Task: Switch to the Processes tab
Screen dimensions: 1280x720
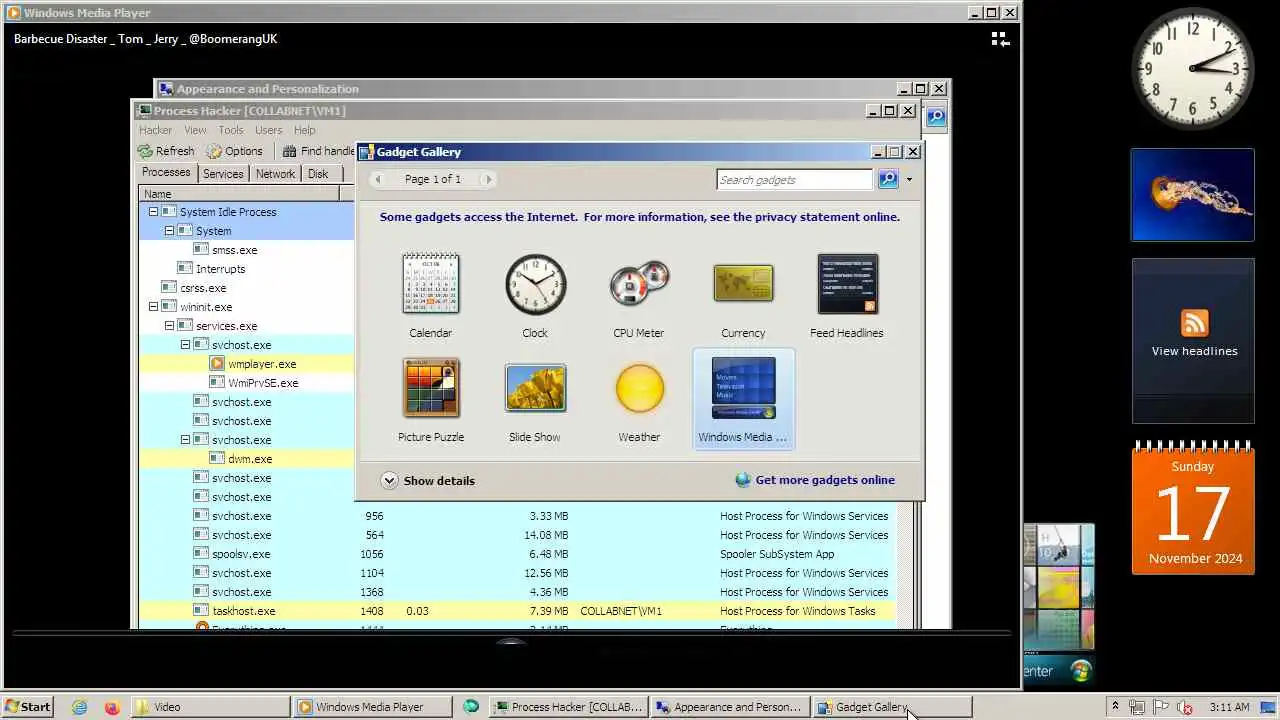Action: click(x=166, y=173)
